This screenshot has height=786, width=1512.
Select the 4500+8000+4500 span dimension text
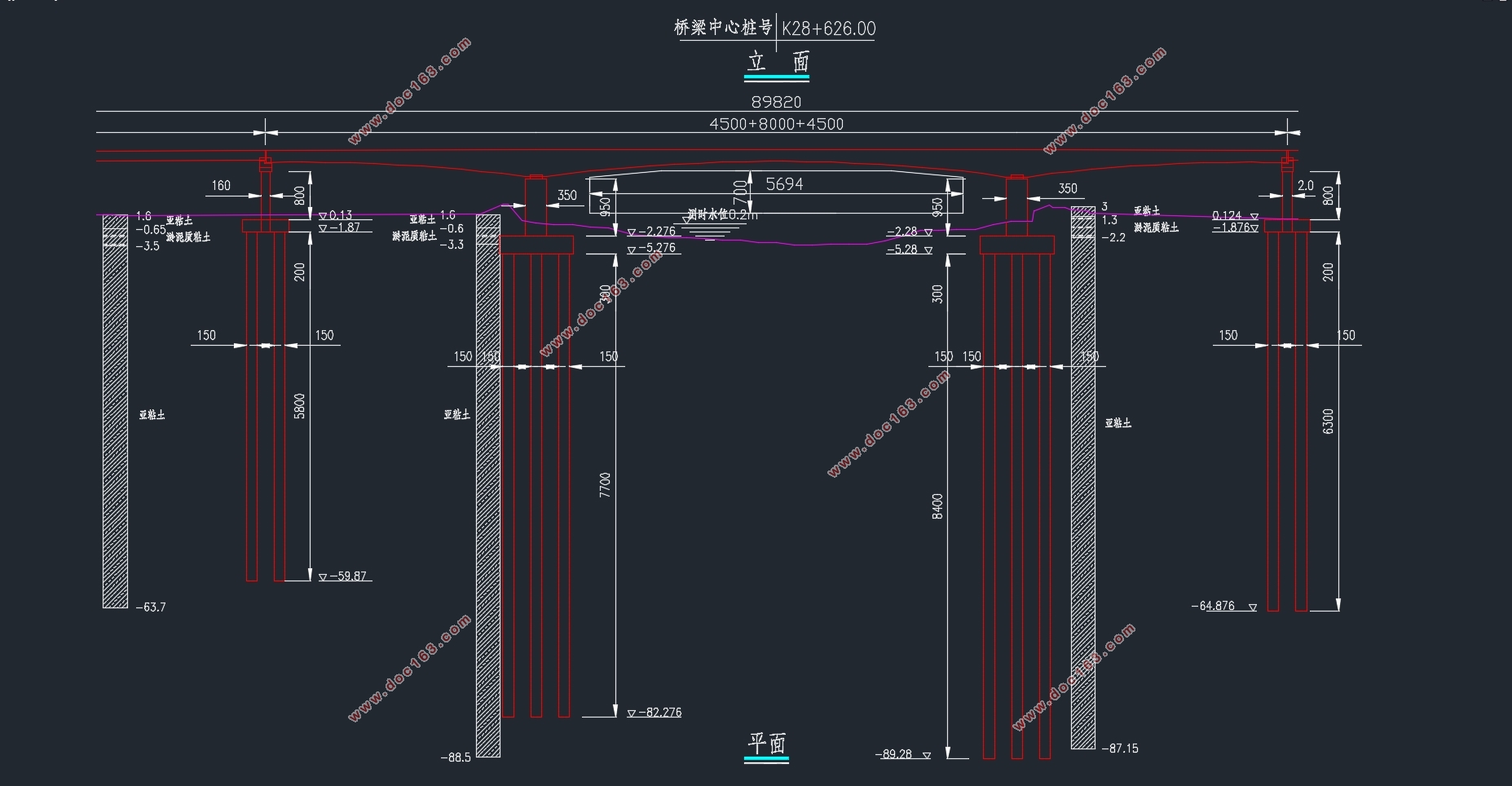pyautogui.click(x=777, y=124)
